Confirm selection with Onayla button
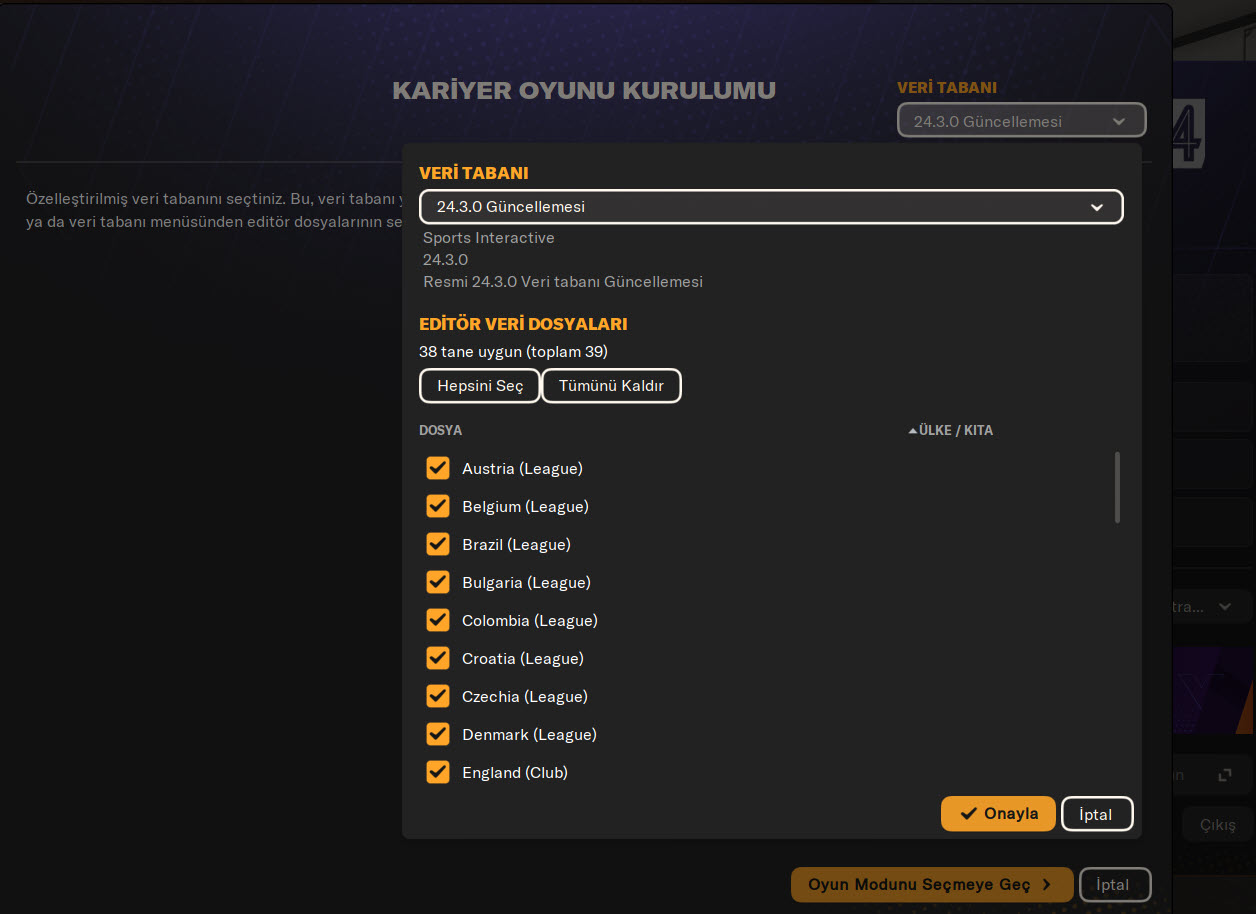Image resolution: width=1256 pixels, height=914 pixels. coord(997,813)
